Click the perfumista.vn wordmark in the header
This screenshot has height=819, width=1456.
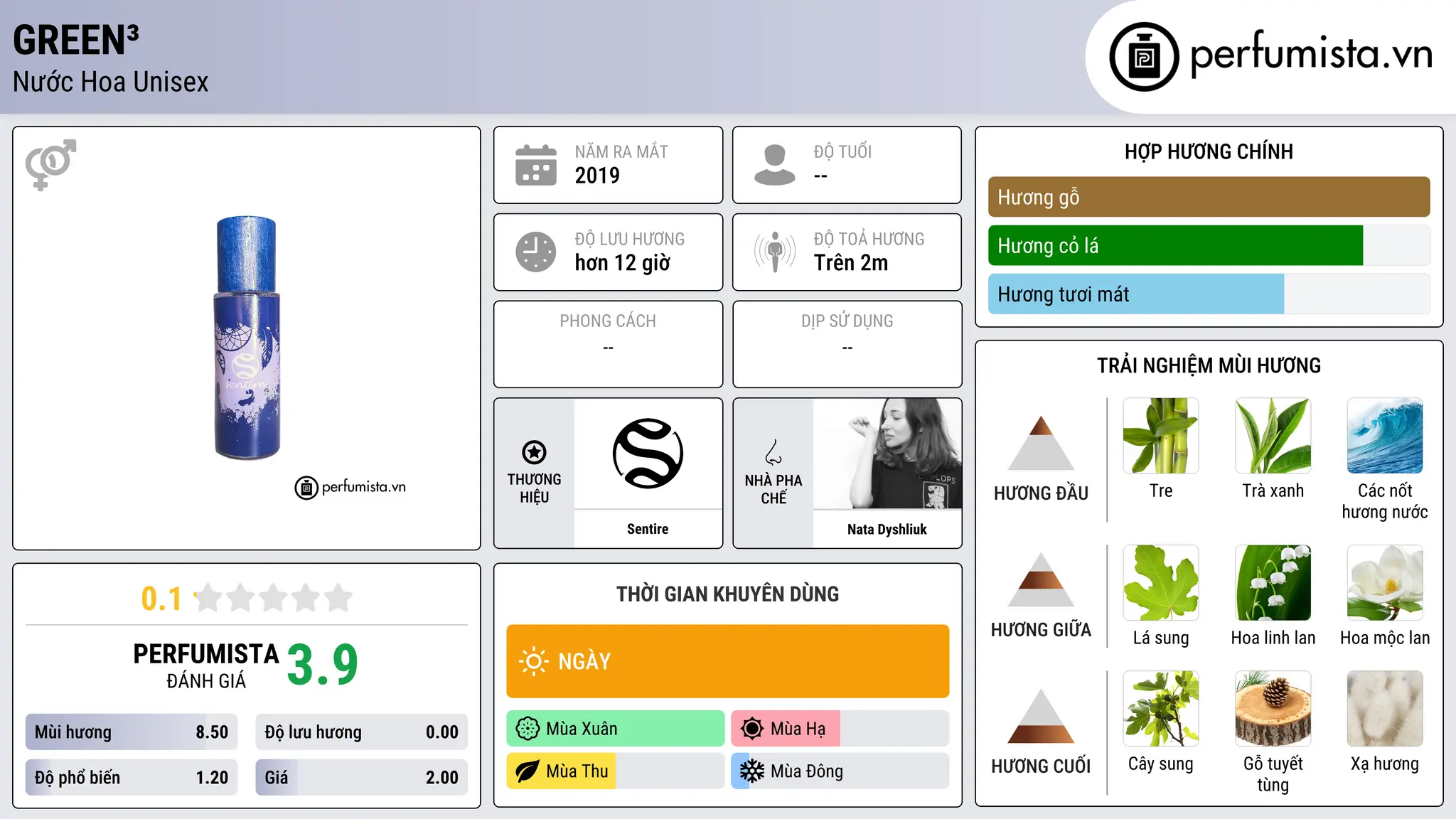pos(1311,53)
